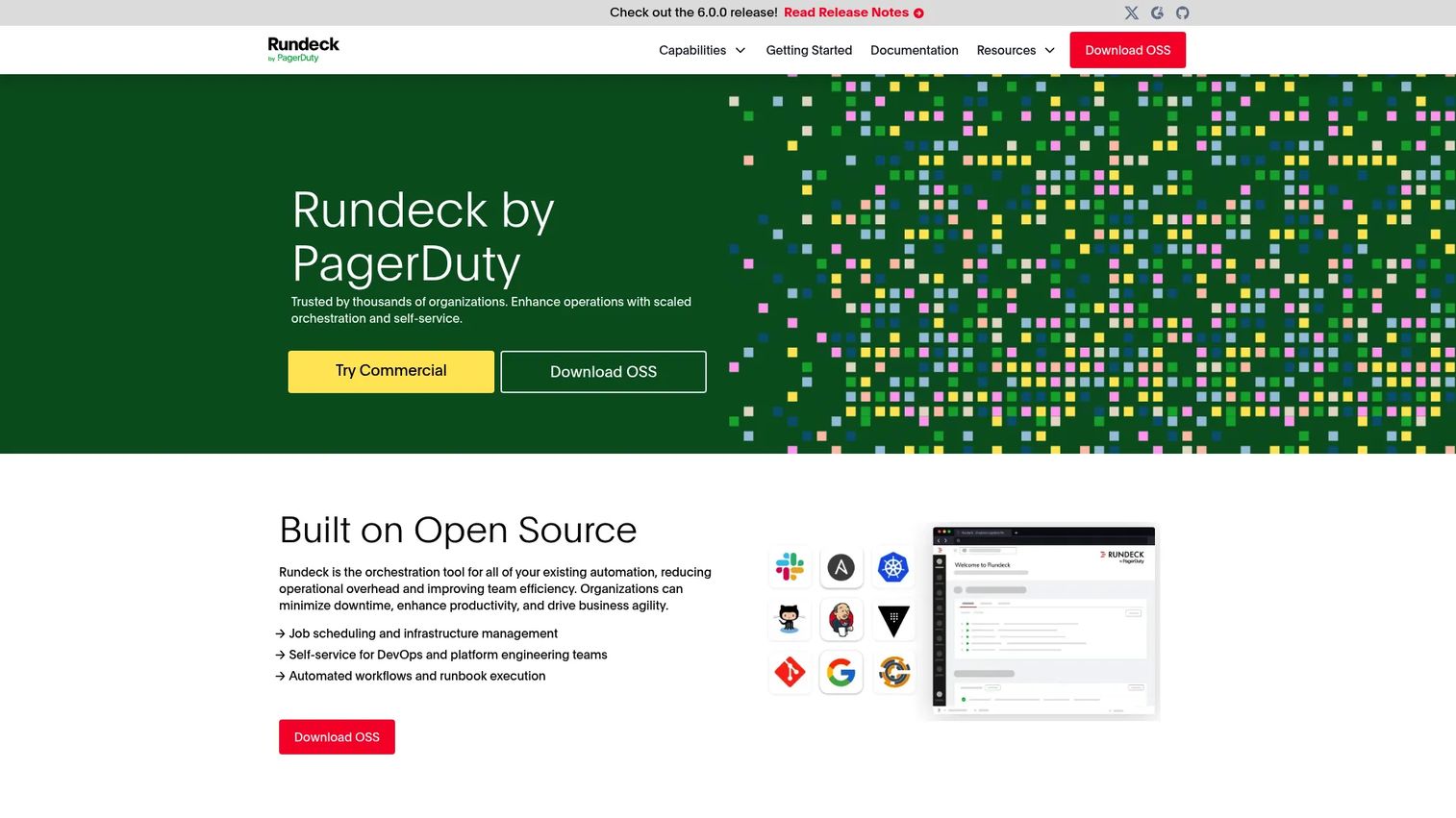Click the outlined Download OSS hero button

603,372
